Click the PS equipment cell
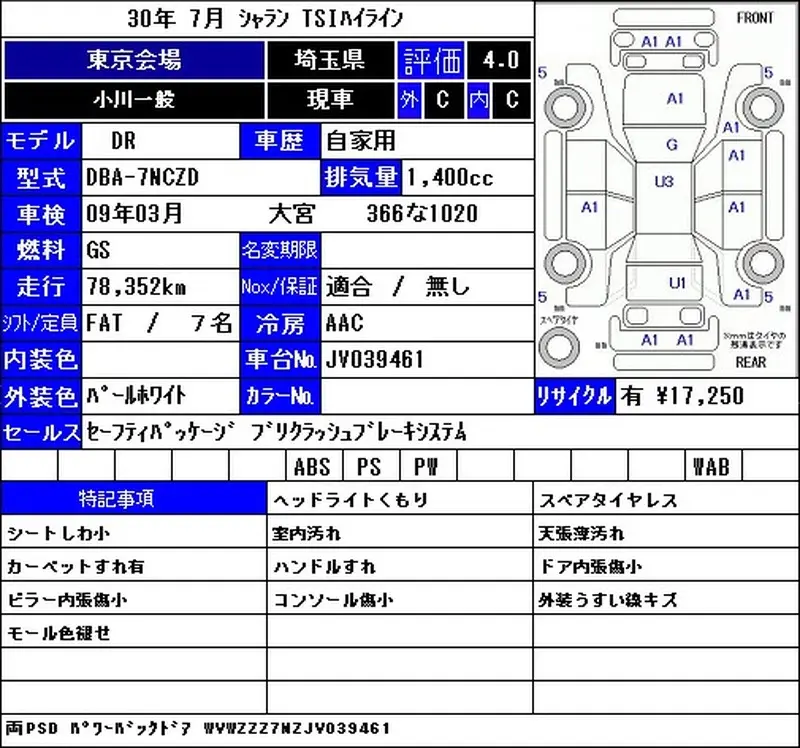Image resolution: width=800 pixels, height=748 pixels. pos(369,466)
